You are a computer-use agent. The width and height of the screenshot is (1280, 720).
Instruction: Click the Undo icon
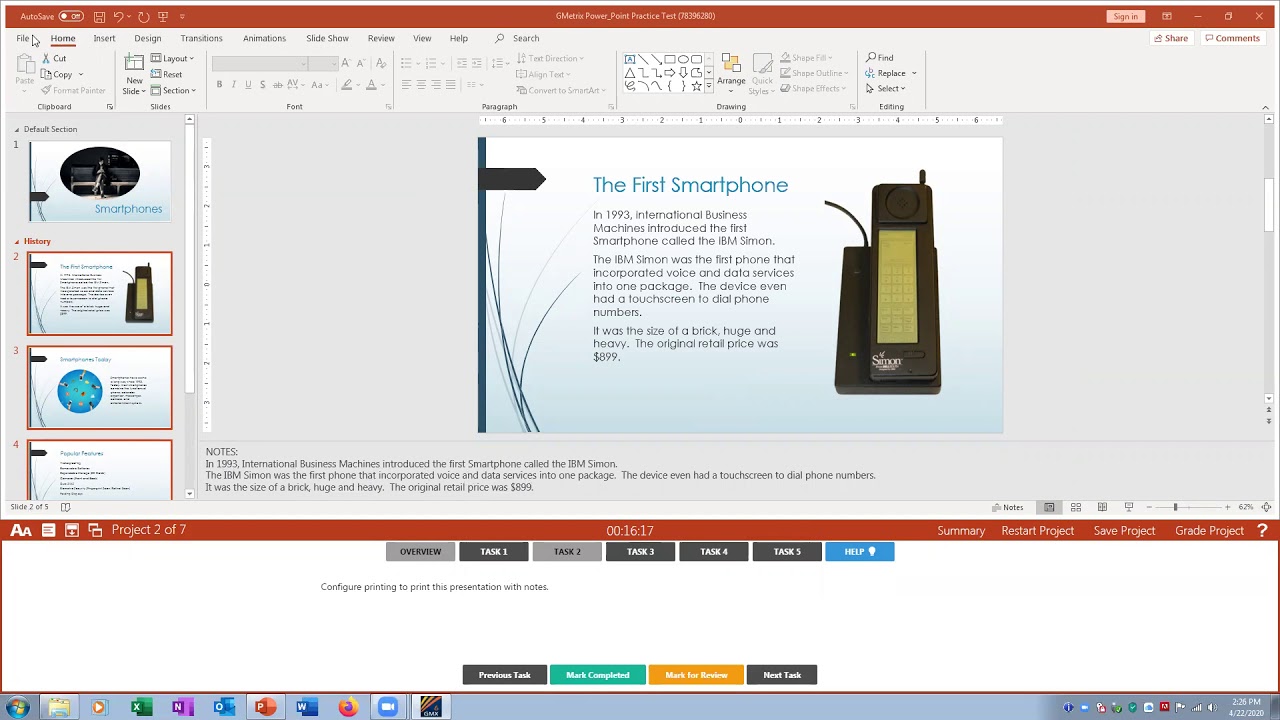click(119, 16)
